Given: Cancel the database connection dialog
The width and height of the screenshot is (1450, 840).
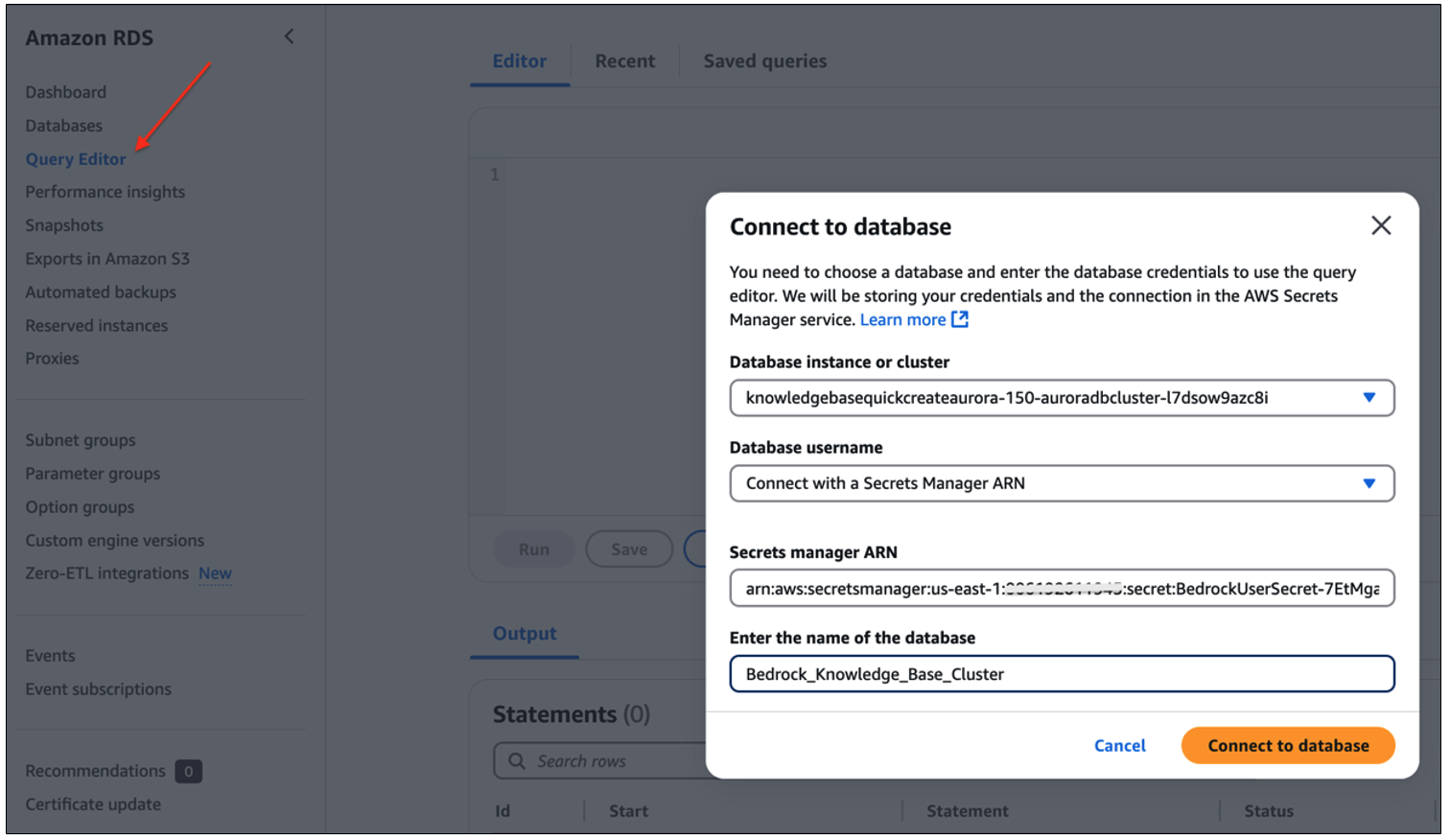Looking at the screenshot, I should (x=1119, y=745).
